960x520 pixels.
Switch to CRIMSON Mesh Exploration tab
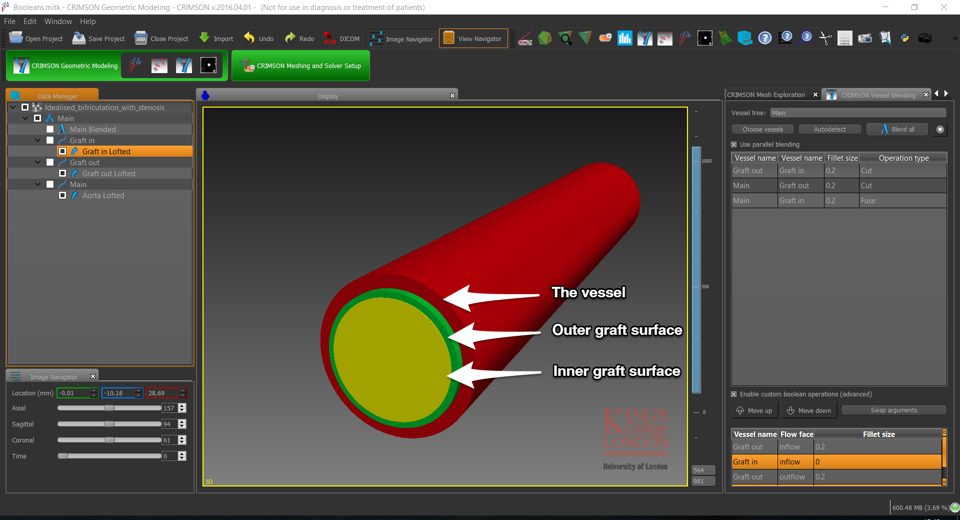click(766, 95)
